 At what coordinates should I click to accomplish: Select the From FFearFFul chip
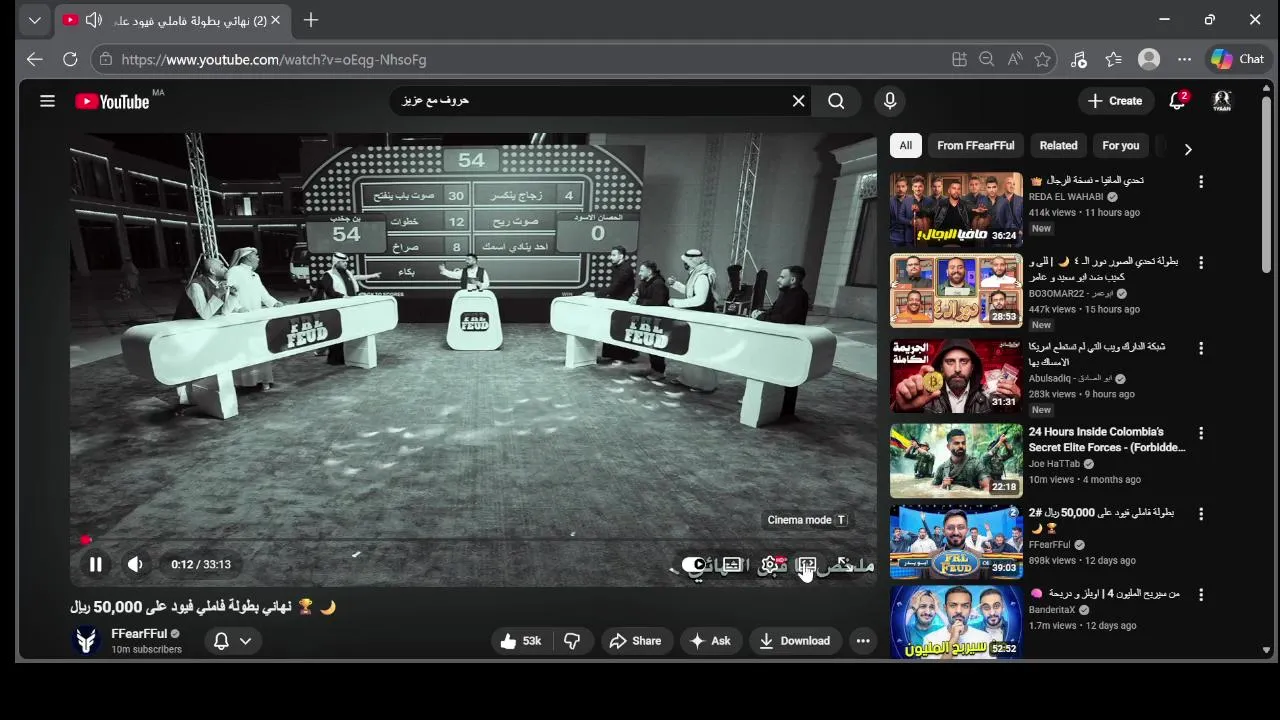click(x=975, y=146)
